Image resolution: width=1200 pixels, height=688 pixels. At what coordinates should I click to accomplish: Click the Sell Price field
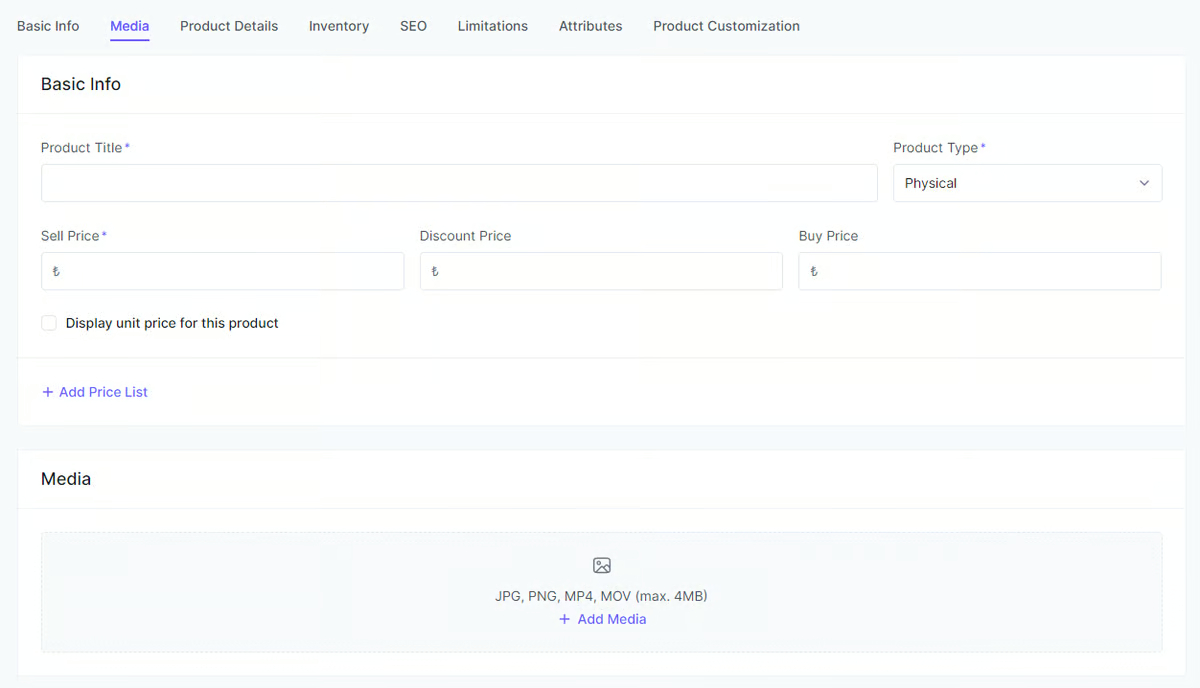[x=222, y=271]
